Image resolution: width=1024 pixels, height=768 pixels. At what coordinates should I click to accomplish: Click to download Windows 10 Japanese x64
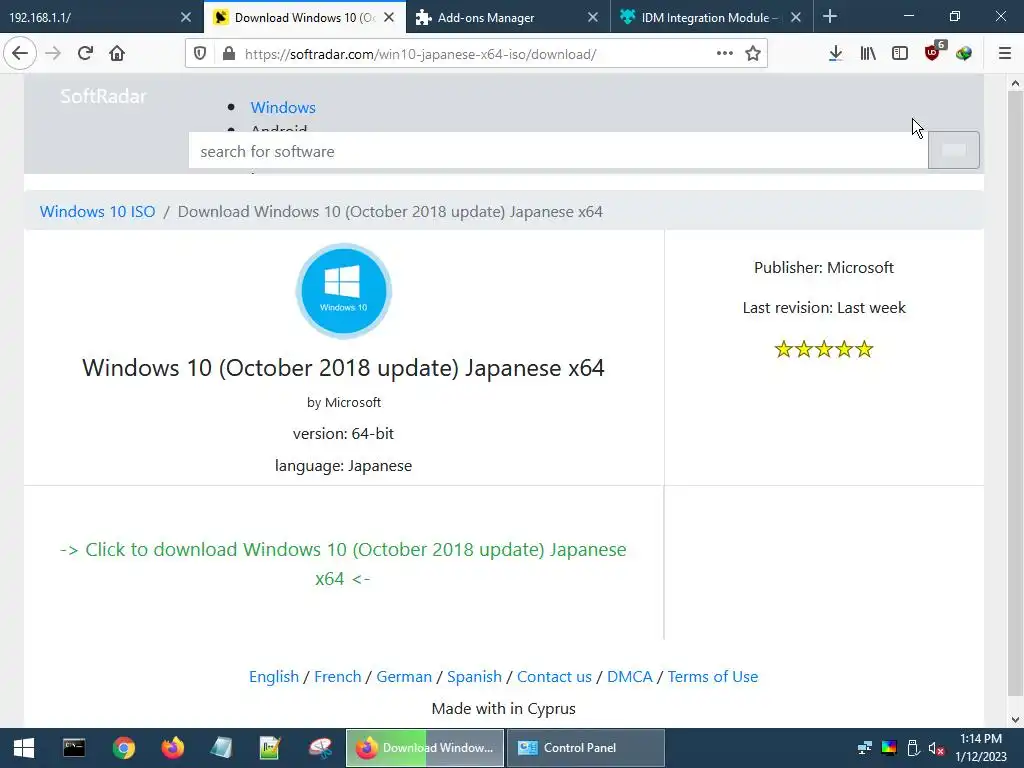pyautogui.click(x=343, y=564)
